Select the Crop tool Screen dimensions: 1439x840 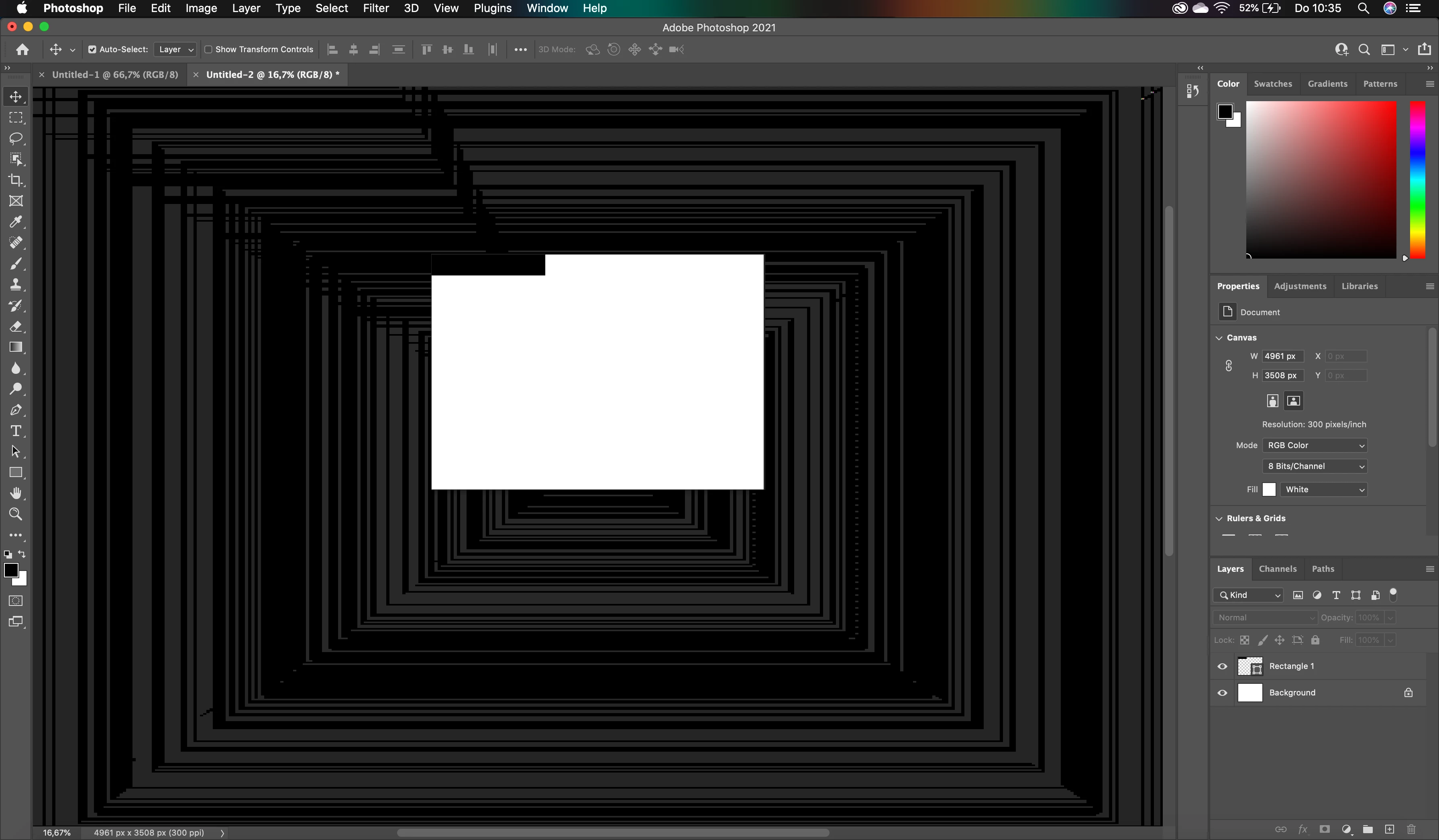coord(16,180)
